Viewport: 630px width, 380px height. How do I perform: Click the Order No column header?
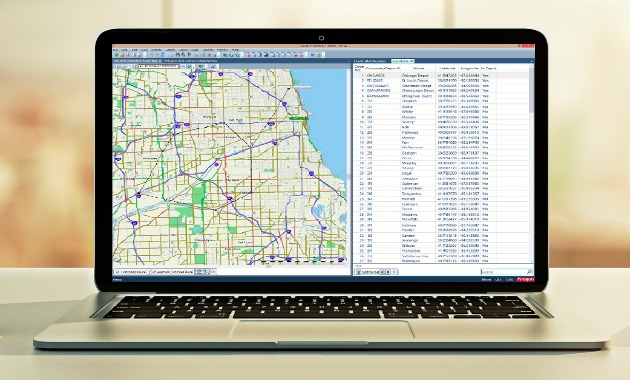(359, 68)
